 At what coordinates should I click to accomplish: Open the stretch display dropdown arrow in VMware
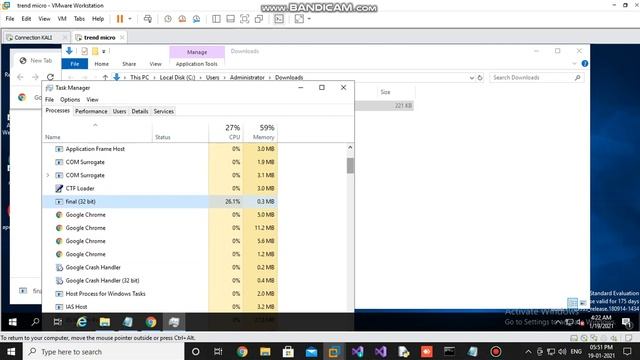[309, 19]
